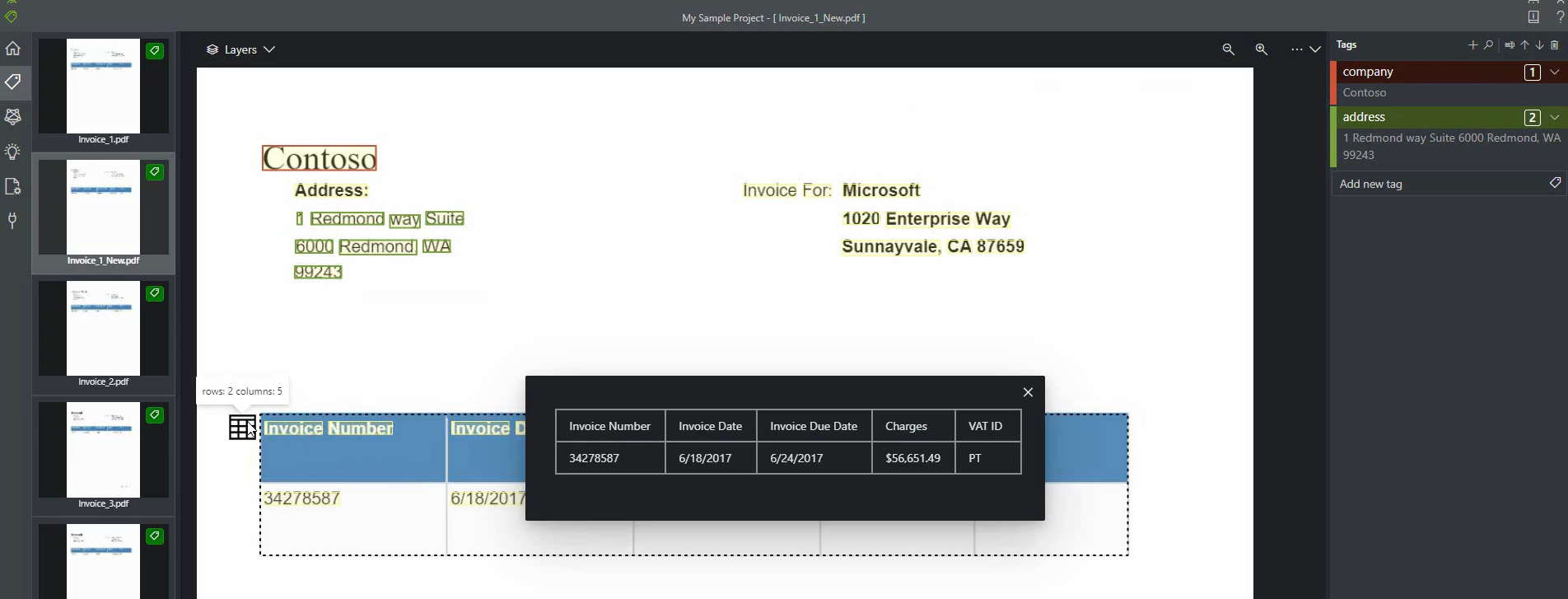Screen dimensions: 1568x599
Task: Open the documentation book icon
Action: 1533,16
